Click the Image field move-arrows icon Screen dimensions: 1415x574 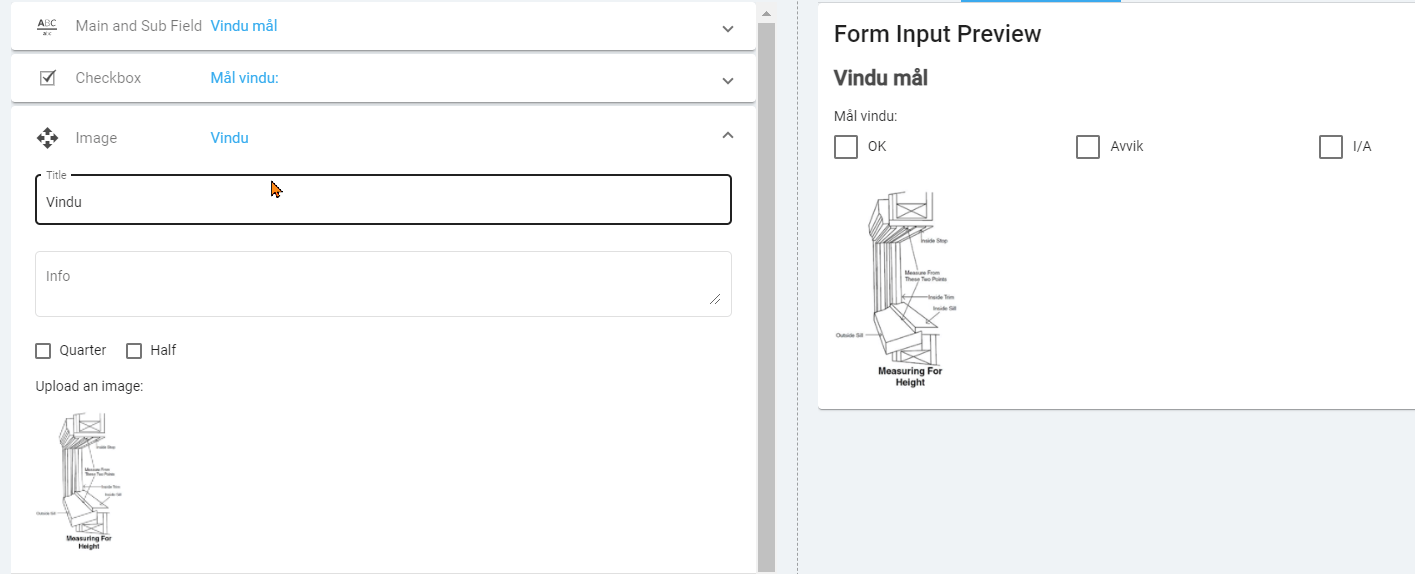click(x=47, y=138)
